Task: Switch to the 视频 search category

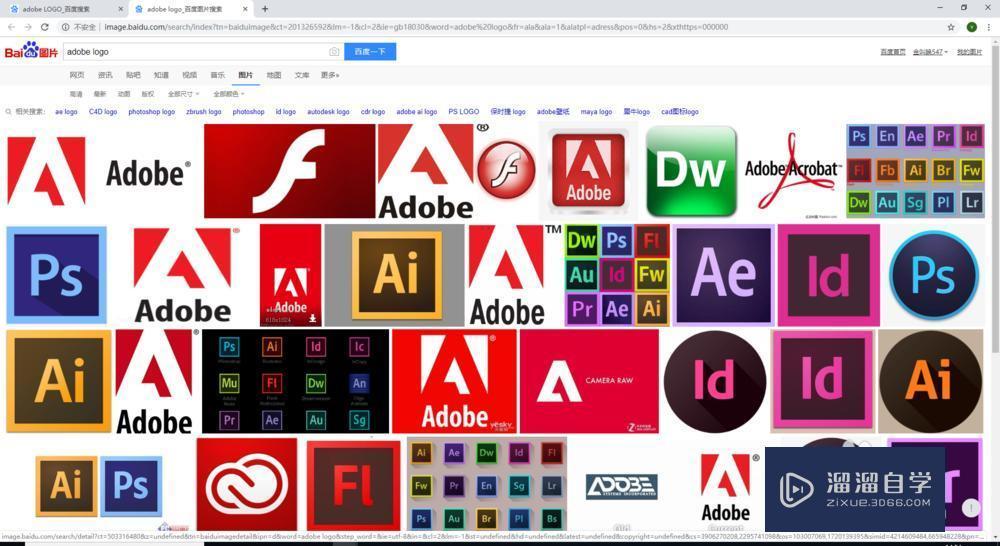Action: tap(189, 75)
